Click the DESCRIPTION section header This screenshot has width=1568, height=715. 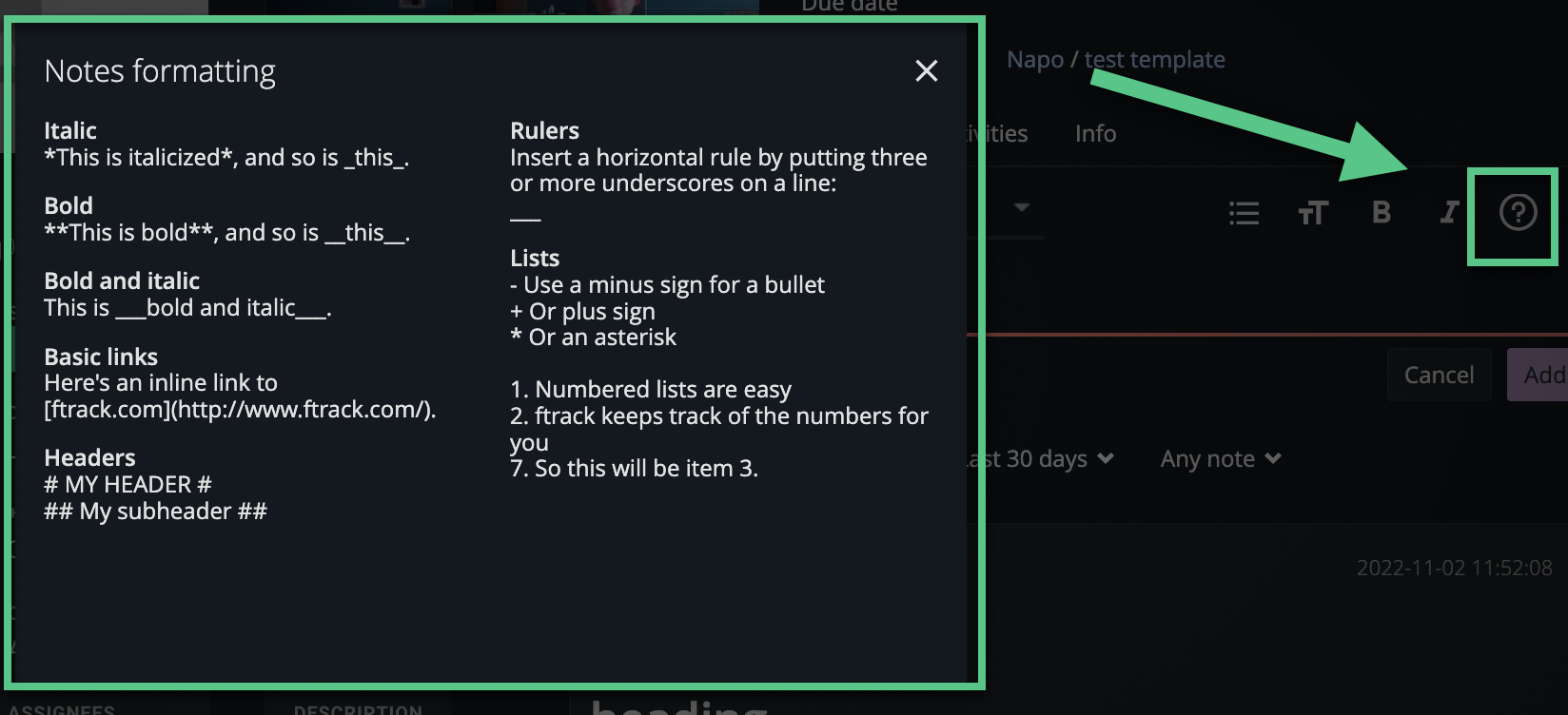357,709
